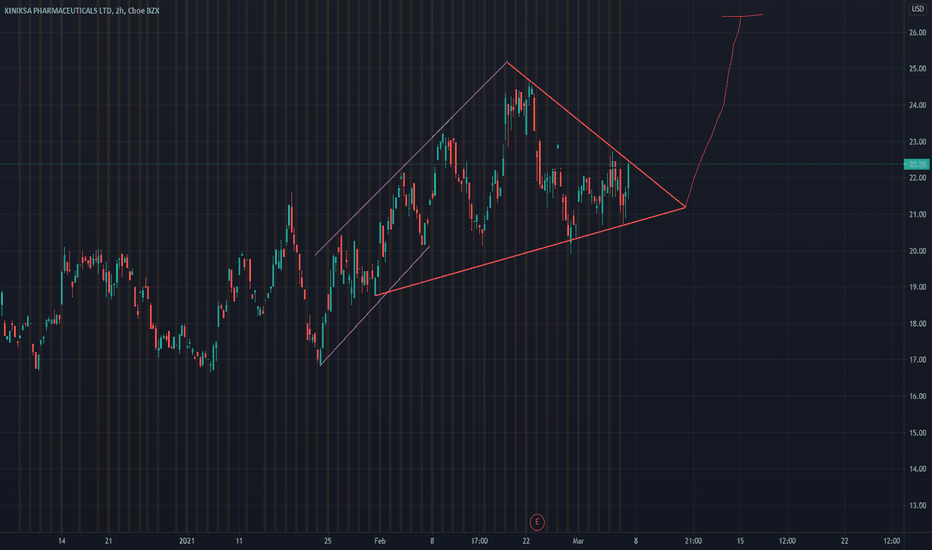Screen dimensions: 932x550
Task: Click the 11 date label on time axis
Action: (x=239, y=541)
